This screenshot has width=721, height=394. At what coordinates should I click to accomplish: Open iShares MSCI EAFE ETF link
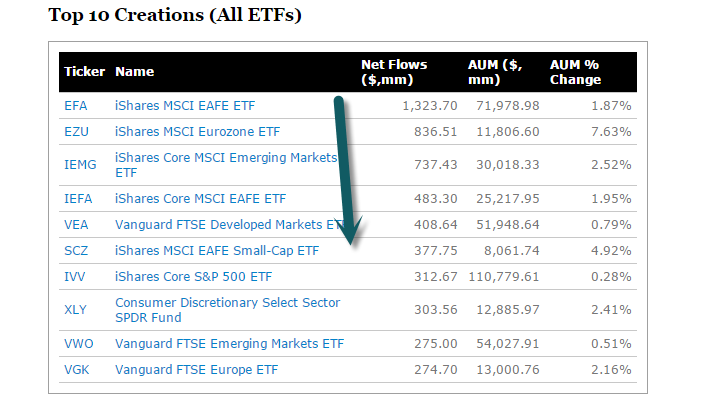click(x=185, y=106)
